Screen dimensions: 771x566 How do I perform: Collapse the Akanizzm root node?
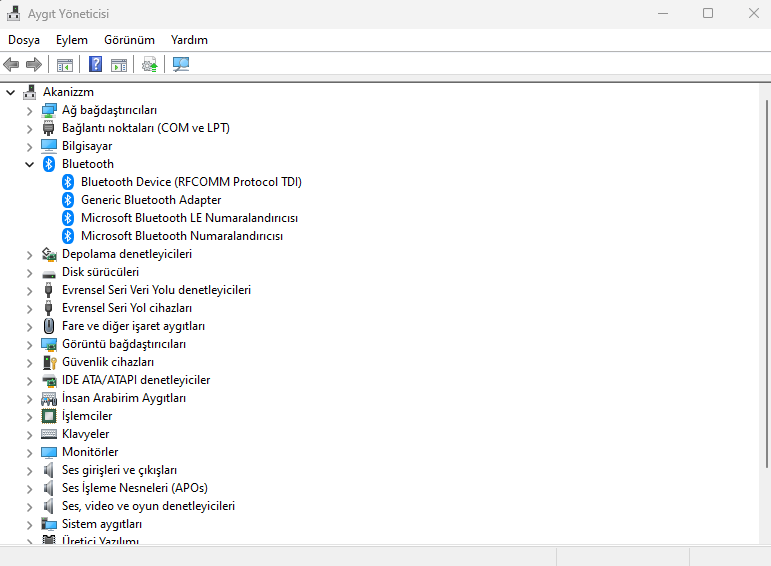(10, 92)
